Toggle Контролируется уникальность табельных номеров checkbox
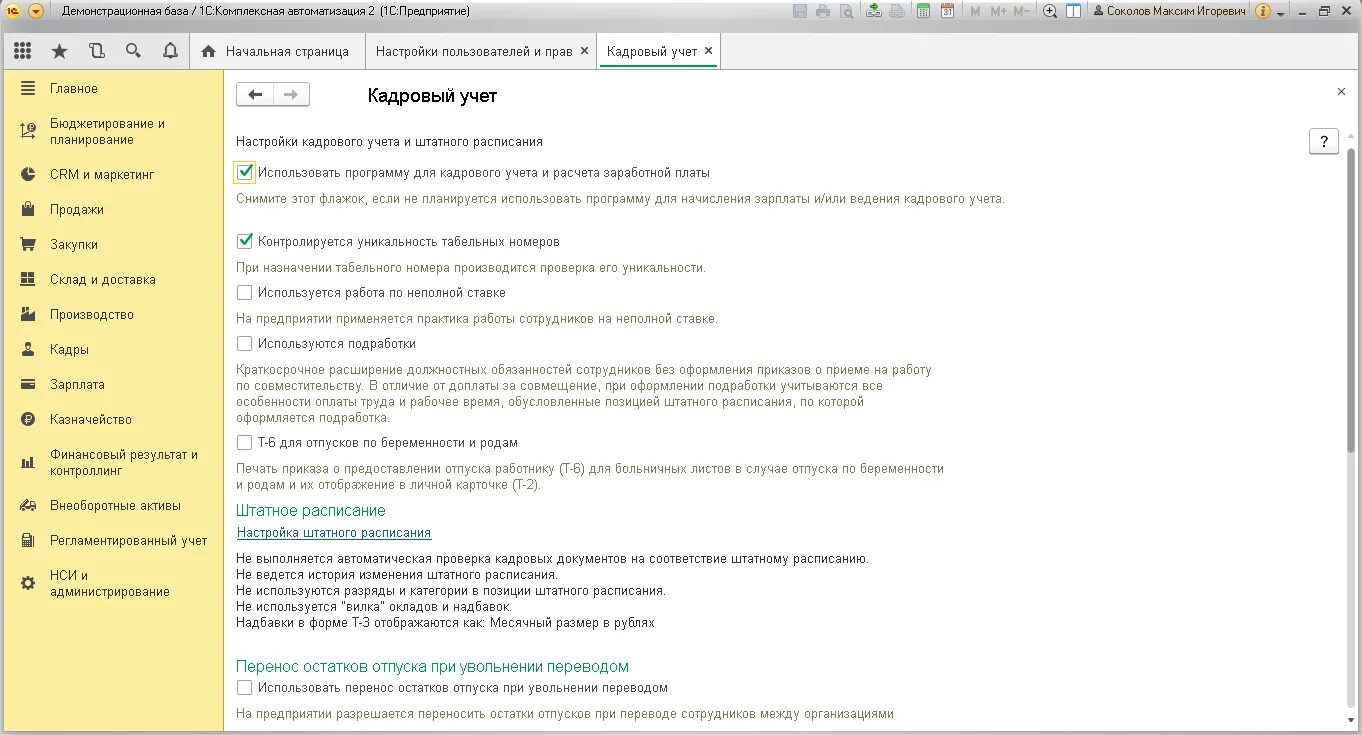 pos(245,241)
